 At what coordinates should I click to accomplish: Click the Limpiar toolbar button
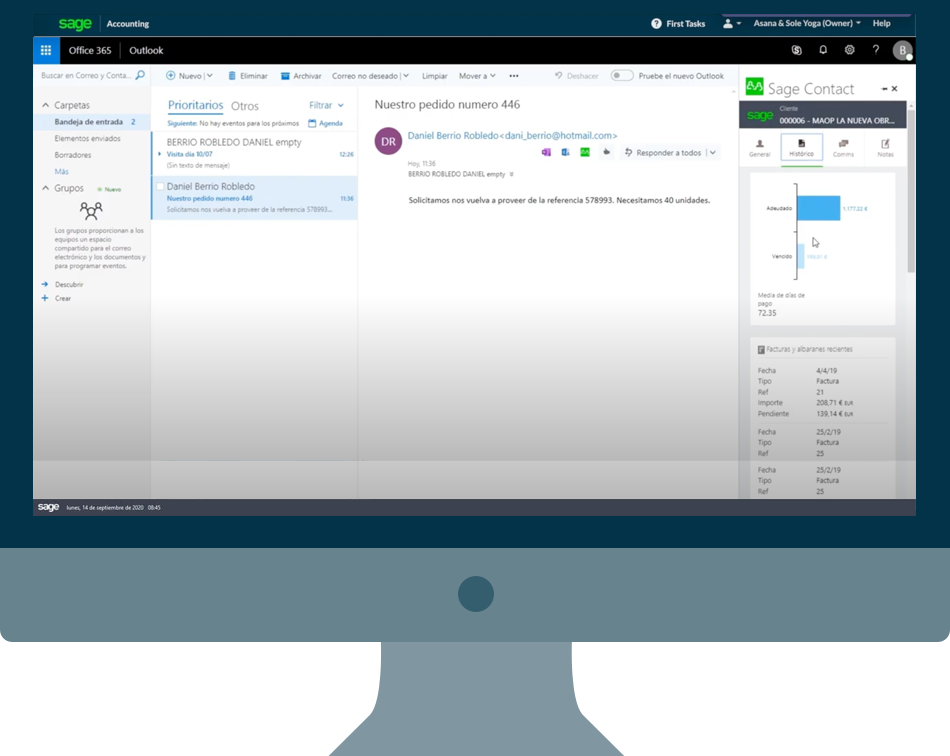tap(434, 76)
